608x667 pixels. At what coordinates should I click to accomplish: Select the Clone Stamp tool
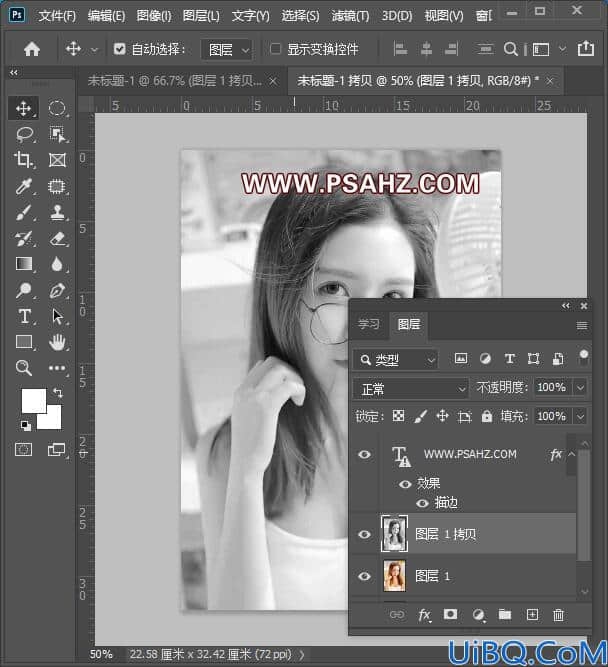(57, 212)
